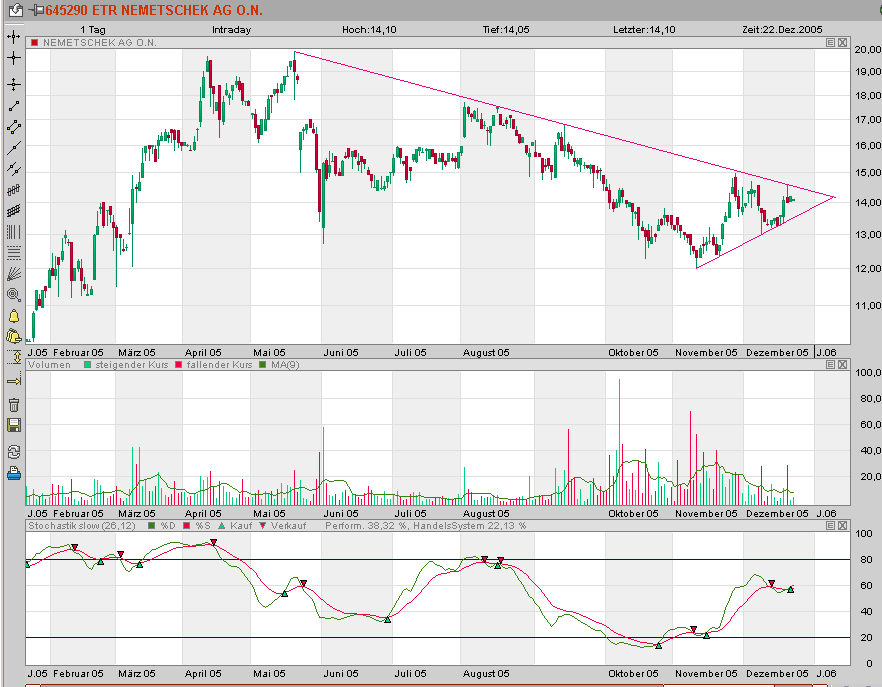Open the Intraday mode selector

pos(231,30)
